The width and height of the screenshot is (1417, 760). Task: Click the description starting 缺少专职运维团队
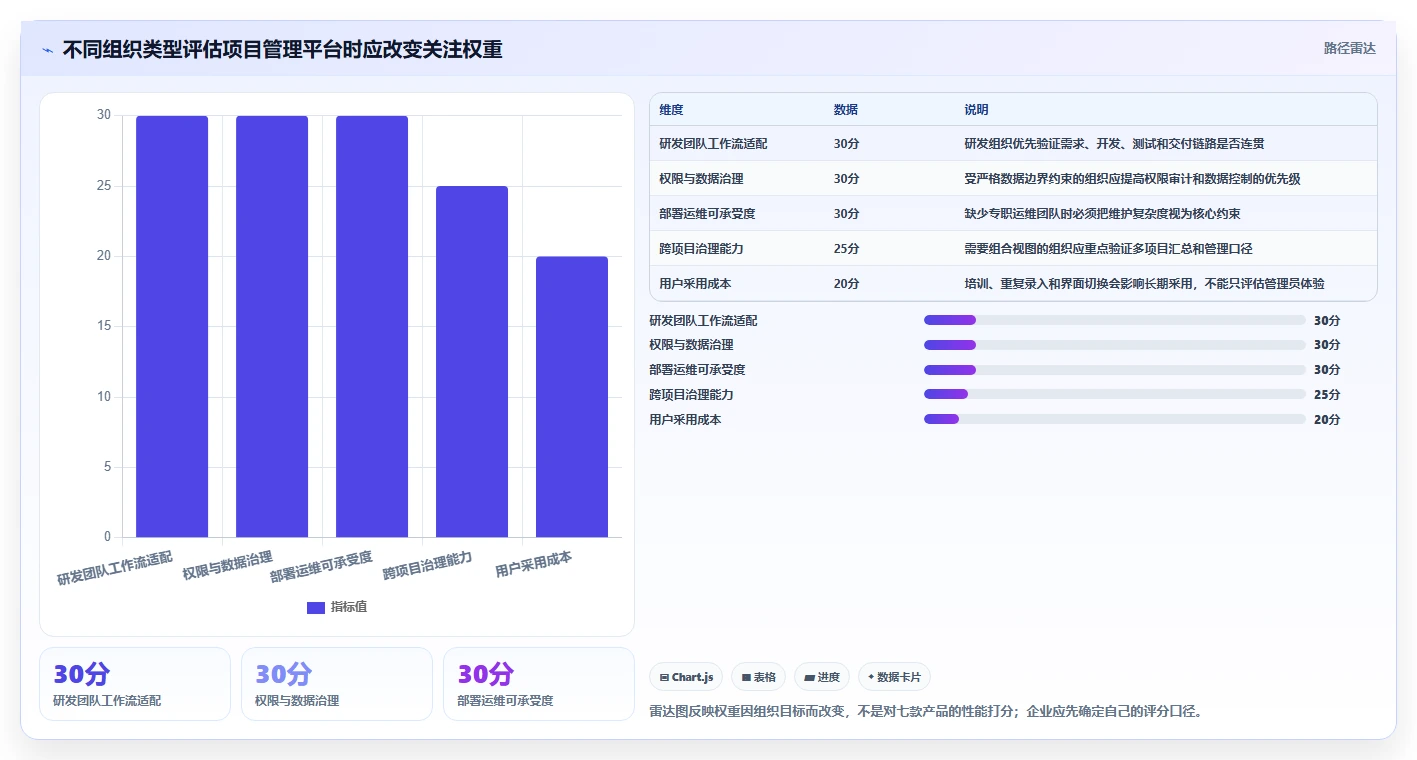[x=1103, y=214]
